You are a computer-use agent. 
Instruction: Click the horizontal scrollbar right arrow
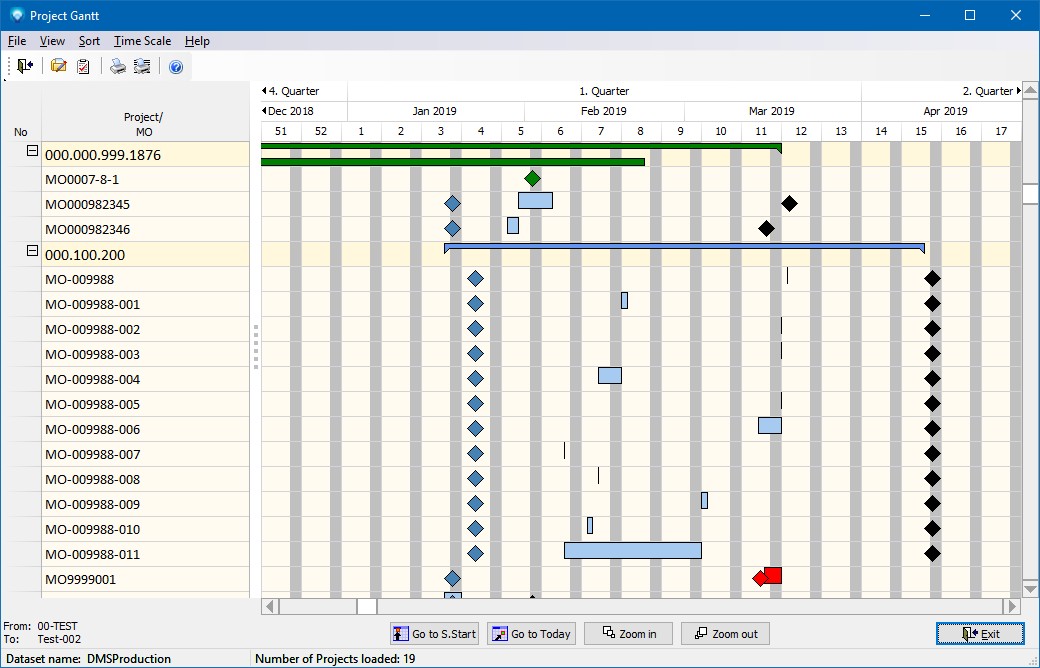click(1013, 606)
